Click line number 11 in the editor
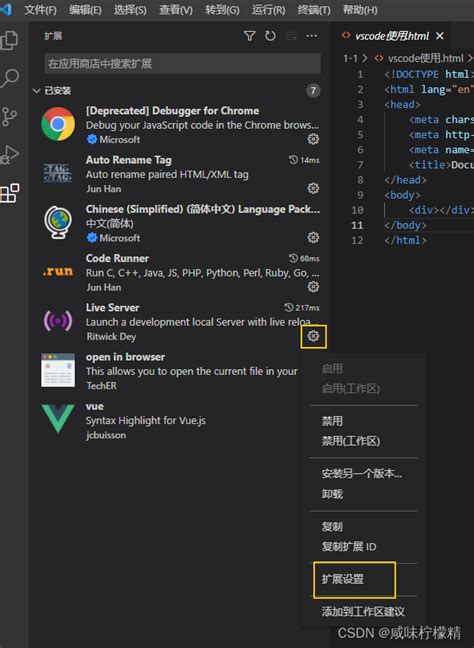Screen dimensions: 474x648 point(357,225)
